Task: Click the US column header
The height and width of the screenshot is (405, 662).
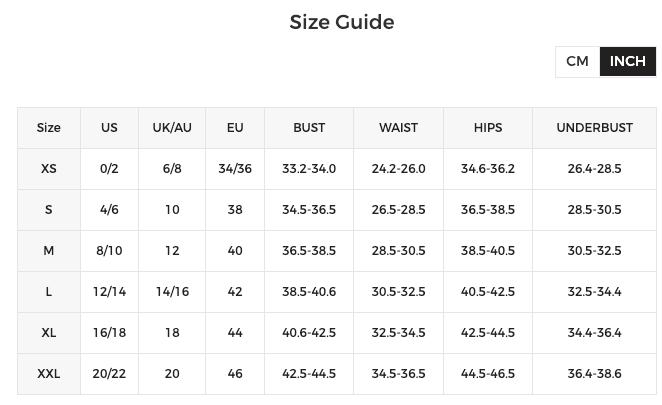Action: coord(109,128)
